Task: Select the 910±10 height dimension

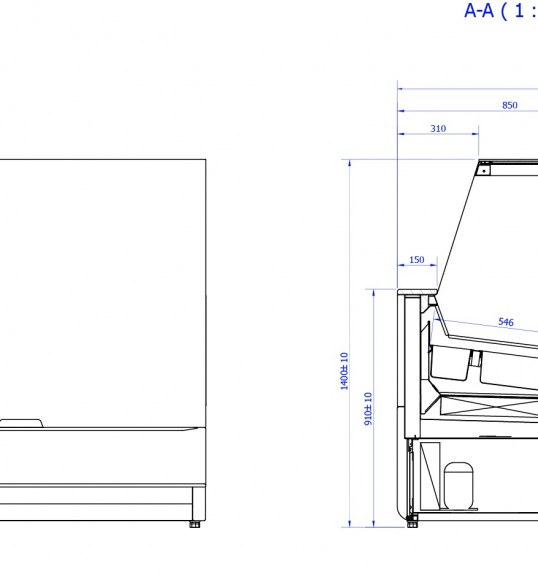Action: 368,409
